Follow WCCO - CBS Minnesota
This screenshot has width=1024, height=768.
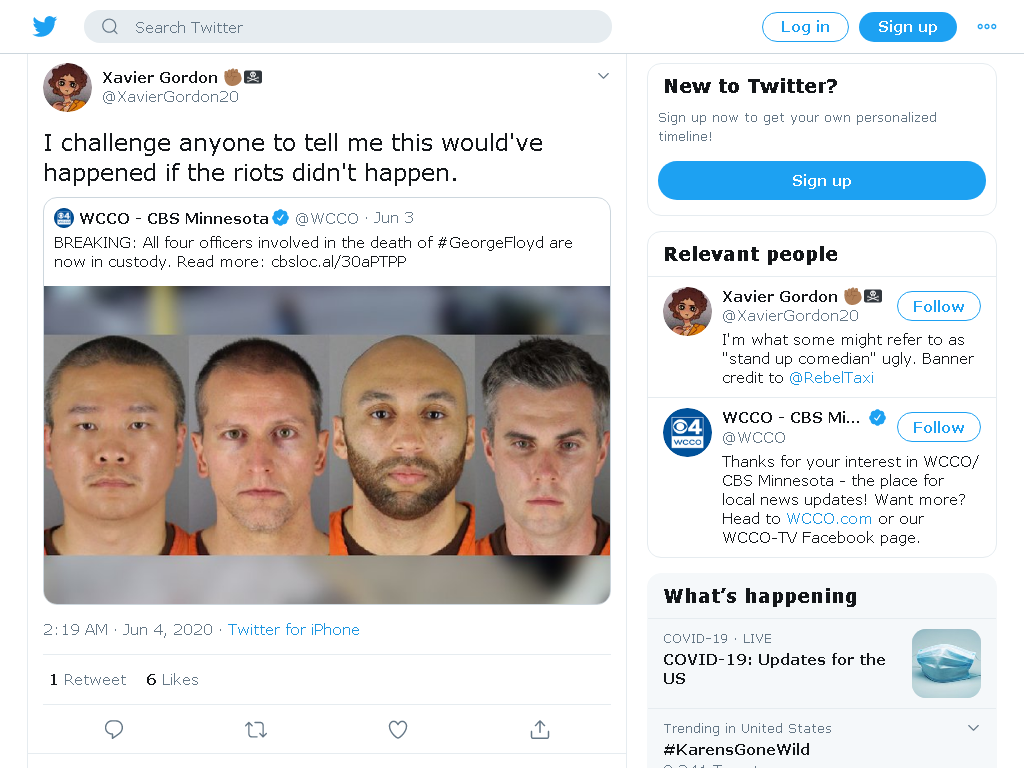[938, 427]
